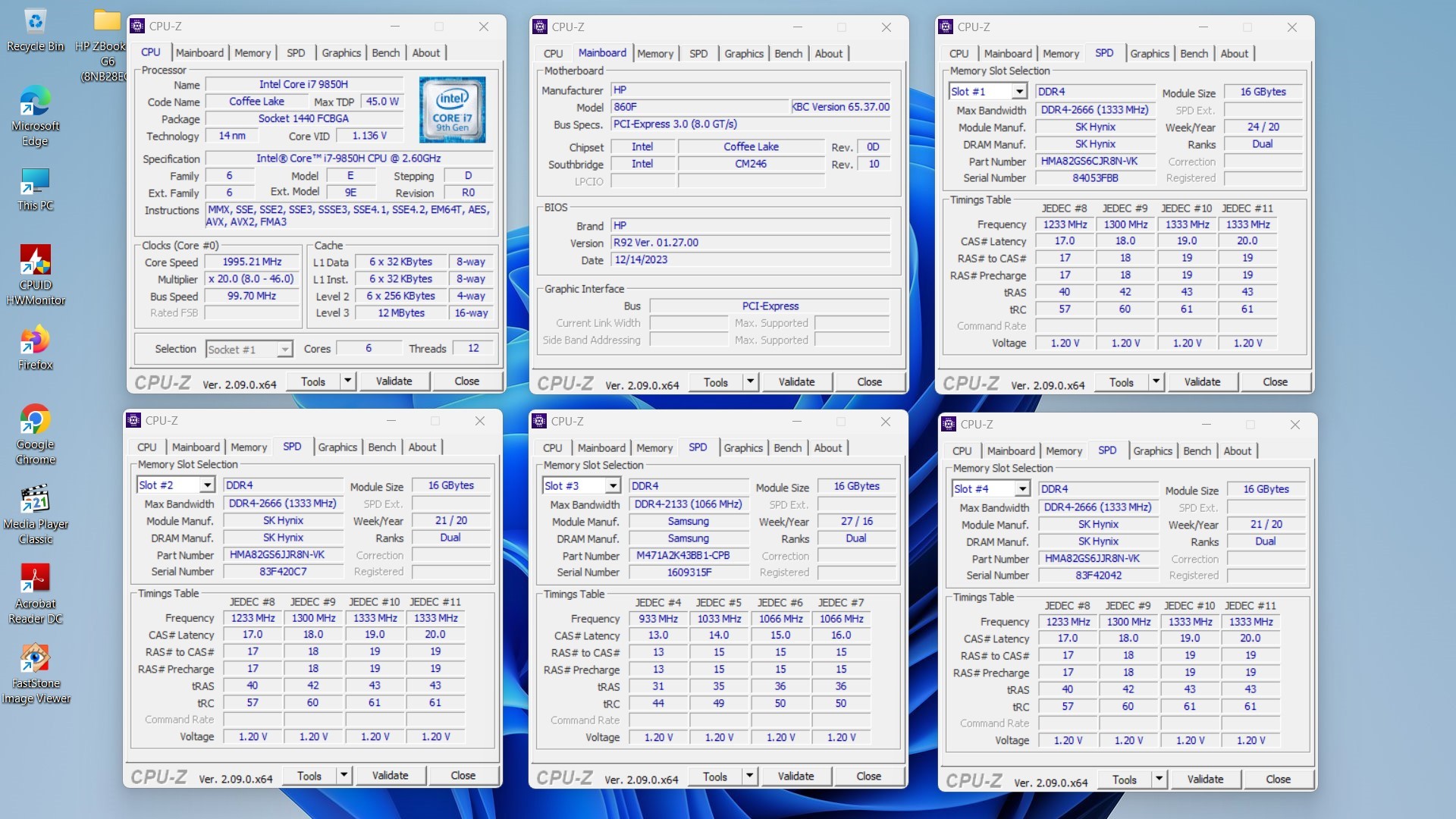This screenshot has height=819, width=1456.
Task: Click CPU-Z title icon in CPU window
Action: [x=137, y=27]
